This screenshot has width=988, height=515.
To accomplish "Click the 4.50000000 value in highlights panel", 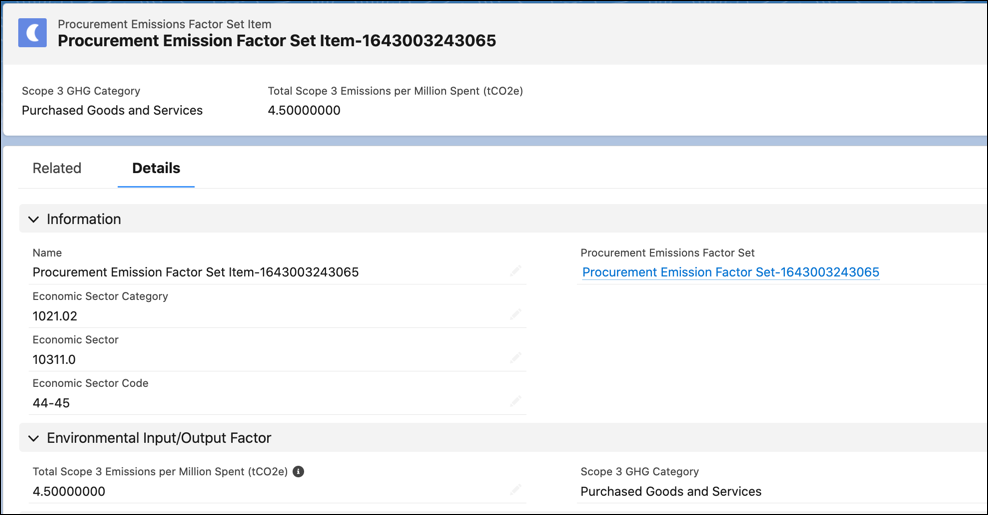I will point(304,110).
